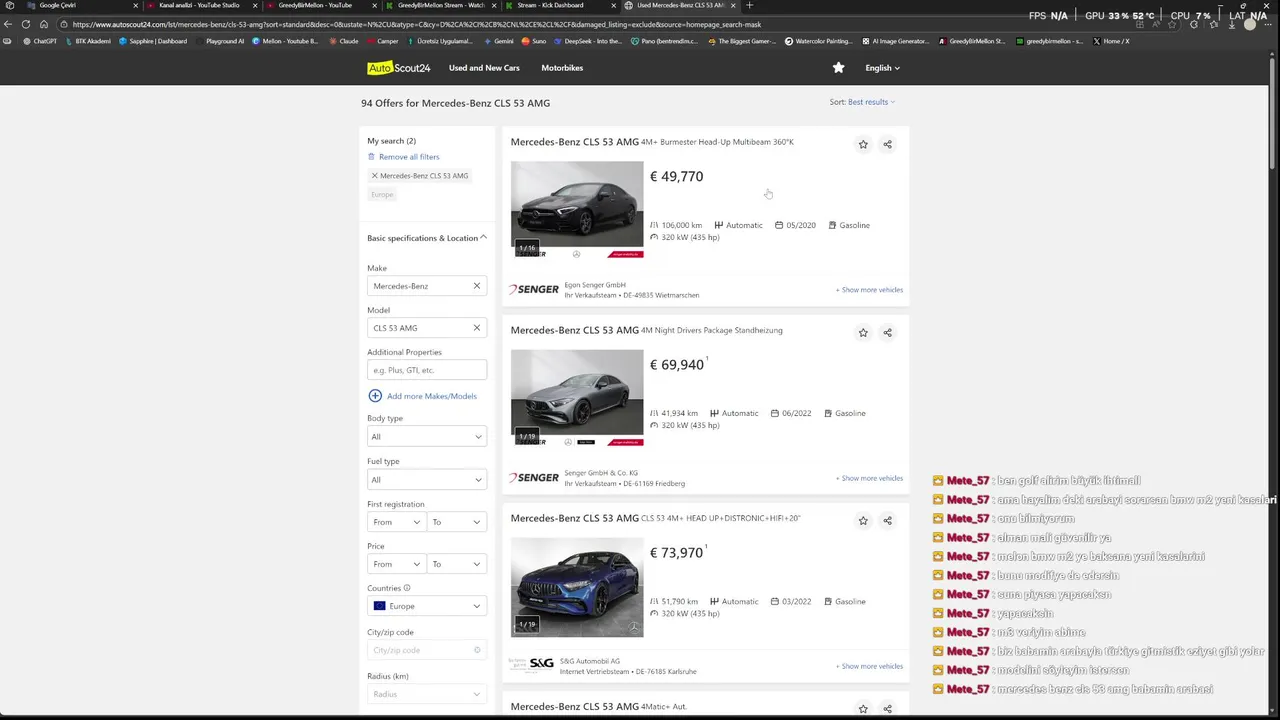Click the AutoScout24 logo

[x=398, y=68]
